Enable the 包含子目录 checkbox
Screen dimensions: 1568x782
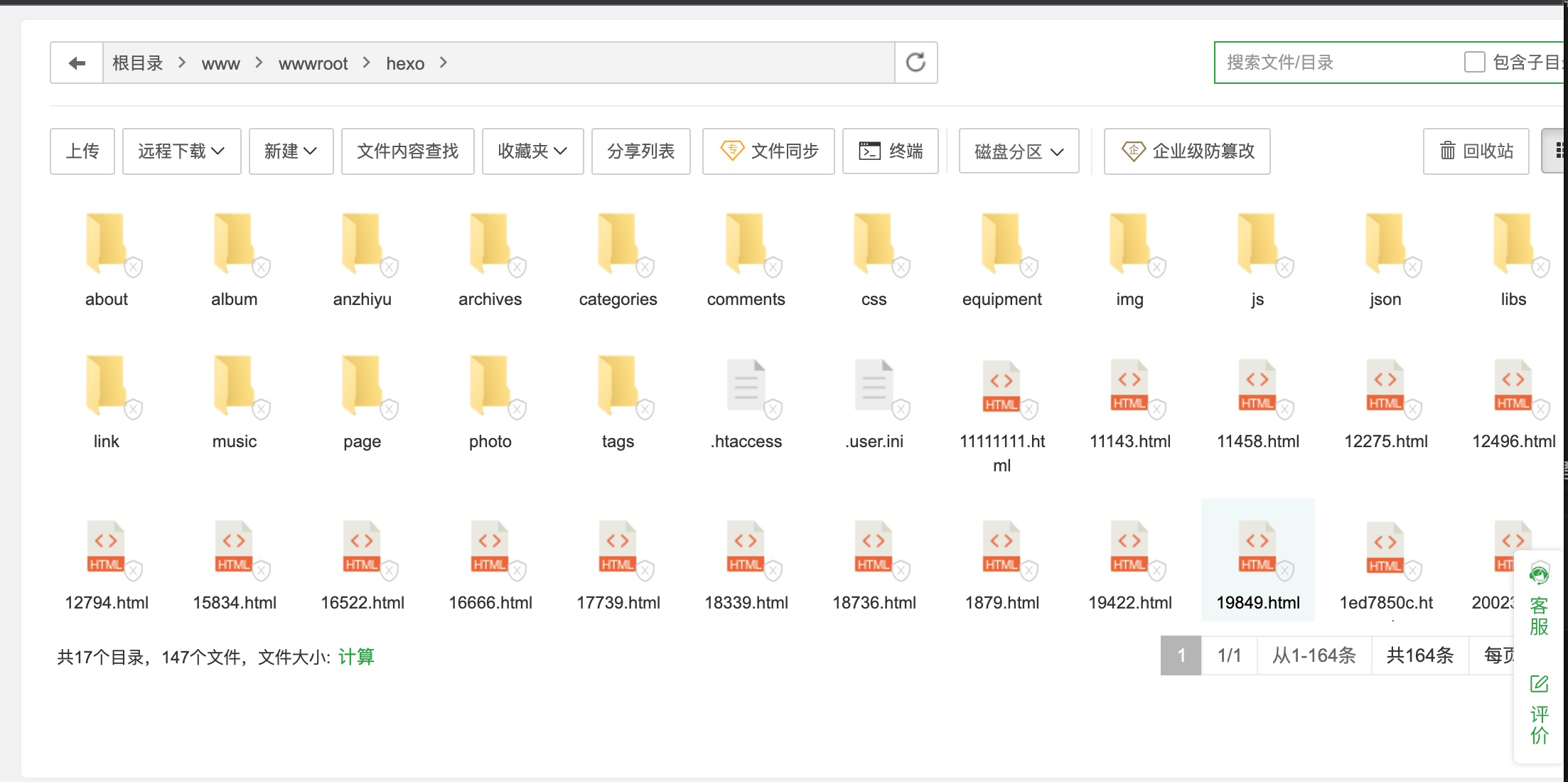[x=1473, y=63]
